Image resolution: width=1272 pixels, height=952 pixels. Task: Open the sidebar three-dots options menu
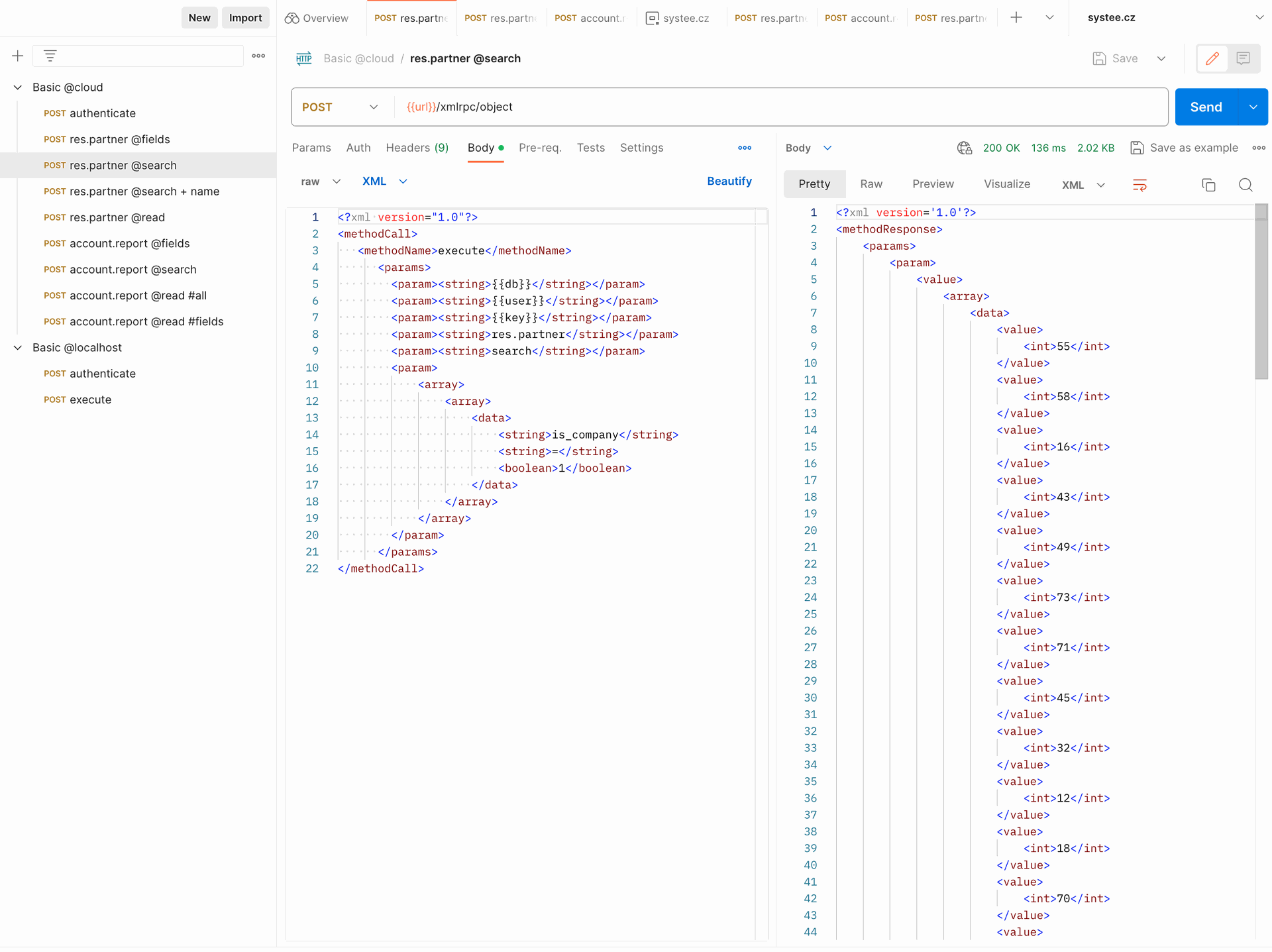(x=258, y=56)
